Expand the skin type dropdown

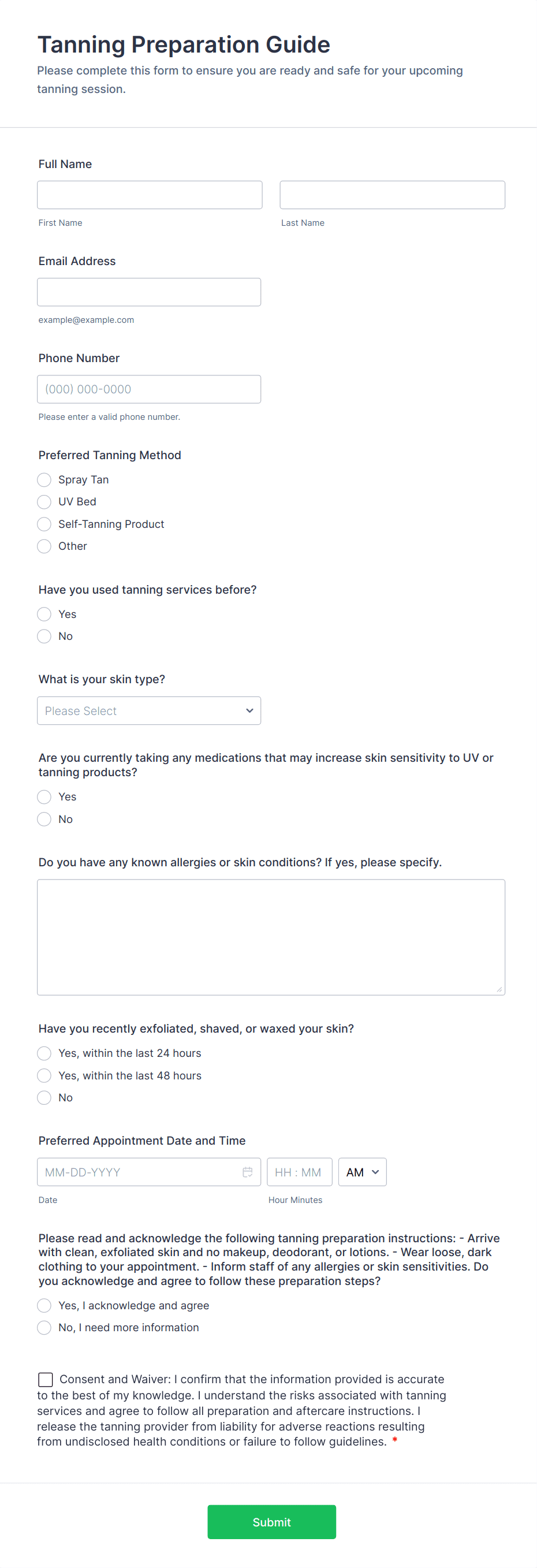click(x=149, y=710)
